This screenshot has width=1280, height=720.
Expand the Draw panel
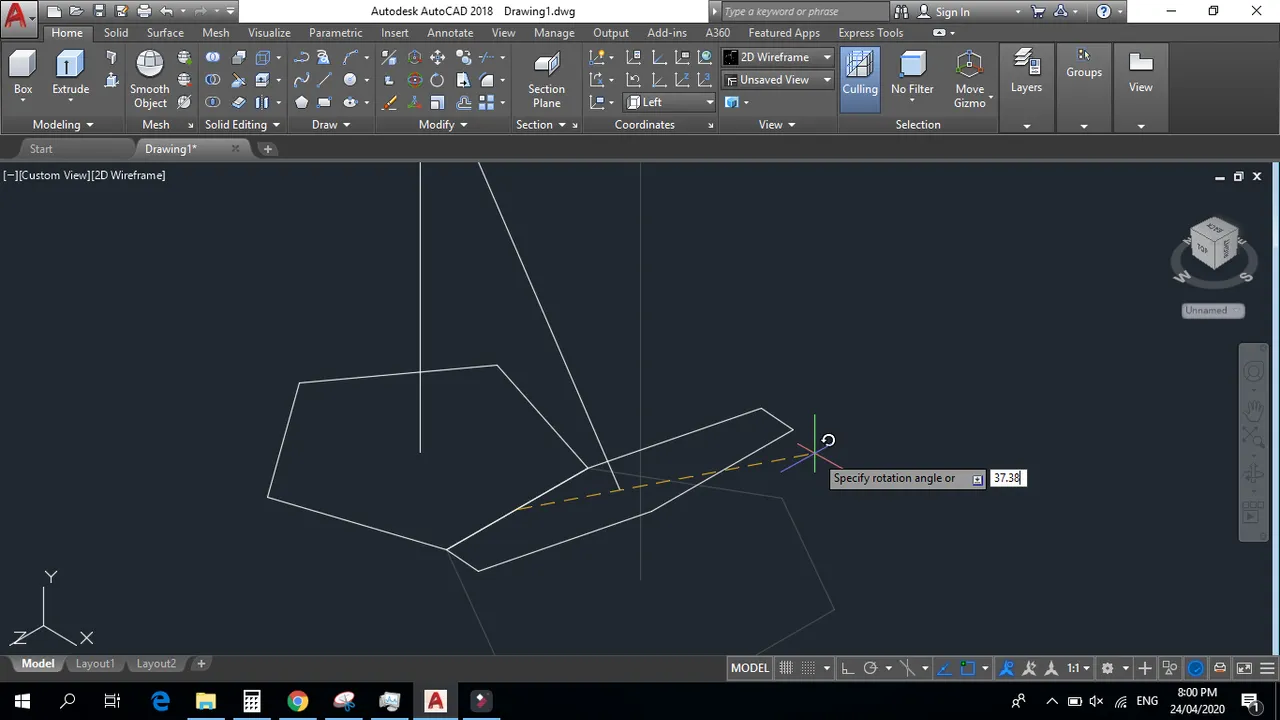coord(331,125)
